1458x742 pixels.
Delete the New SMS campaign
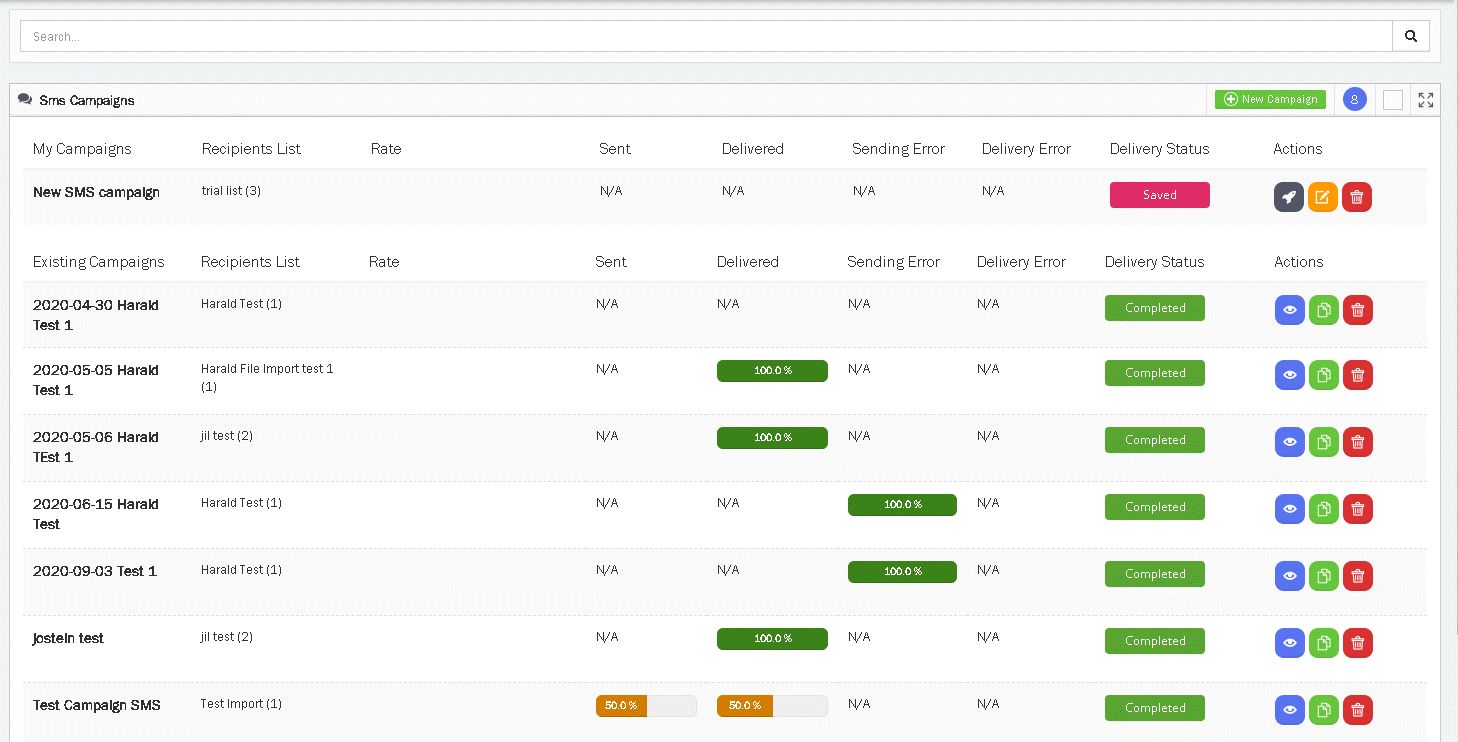point(1356,197)
